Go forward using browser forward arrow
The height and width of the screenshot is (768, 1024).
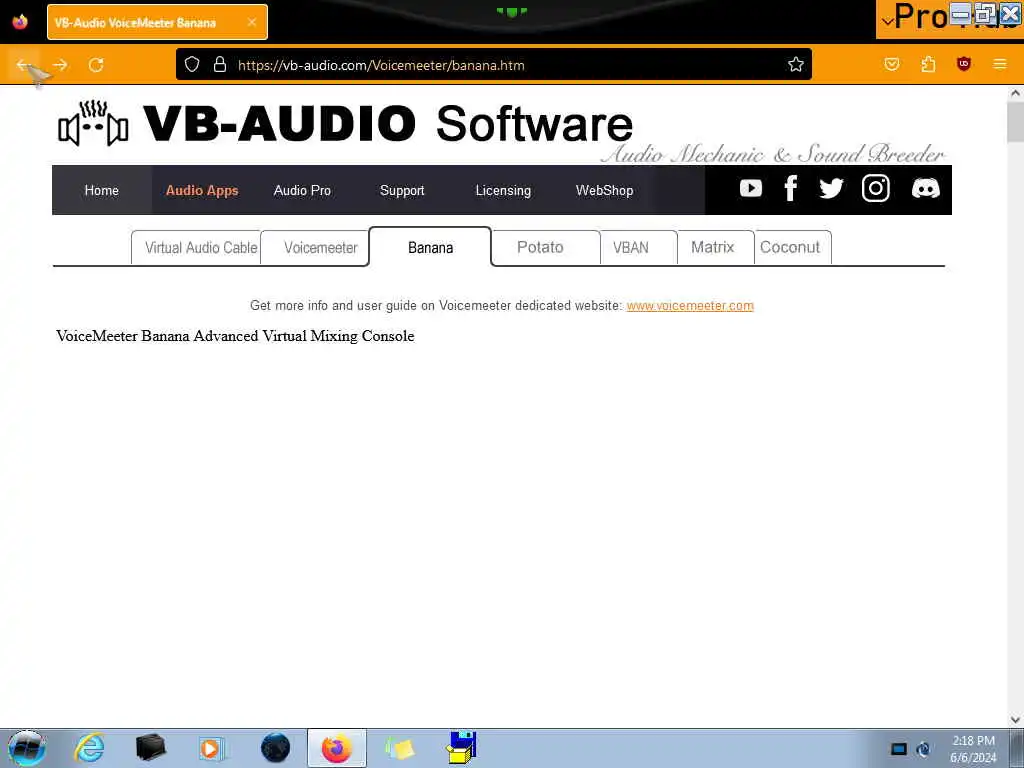(x=60, y=65)
